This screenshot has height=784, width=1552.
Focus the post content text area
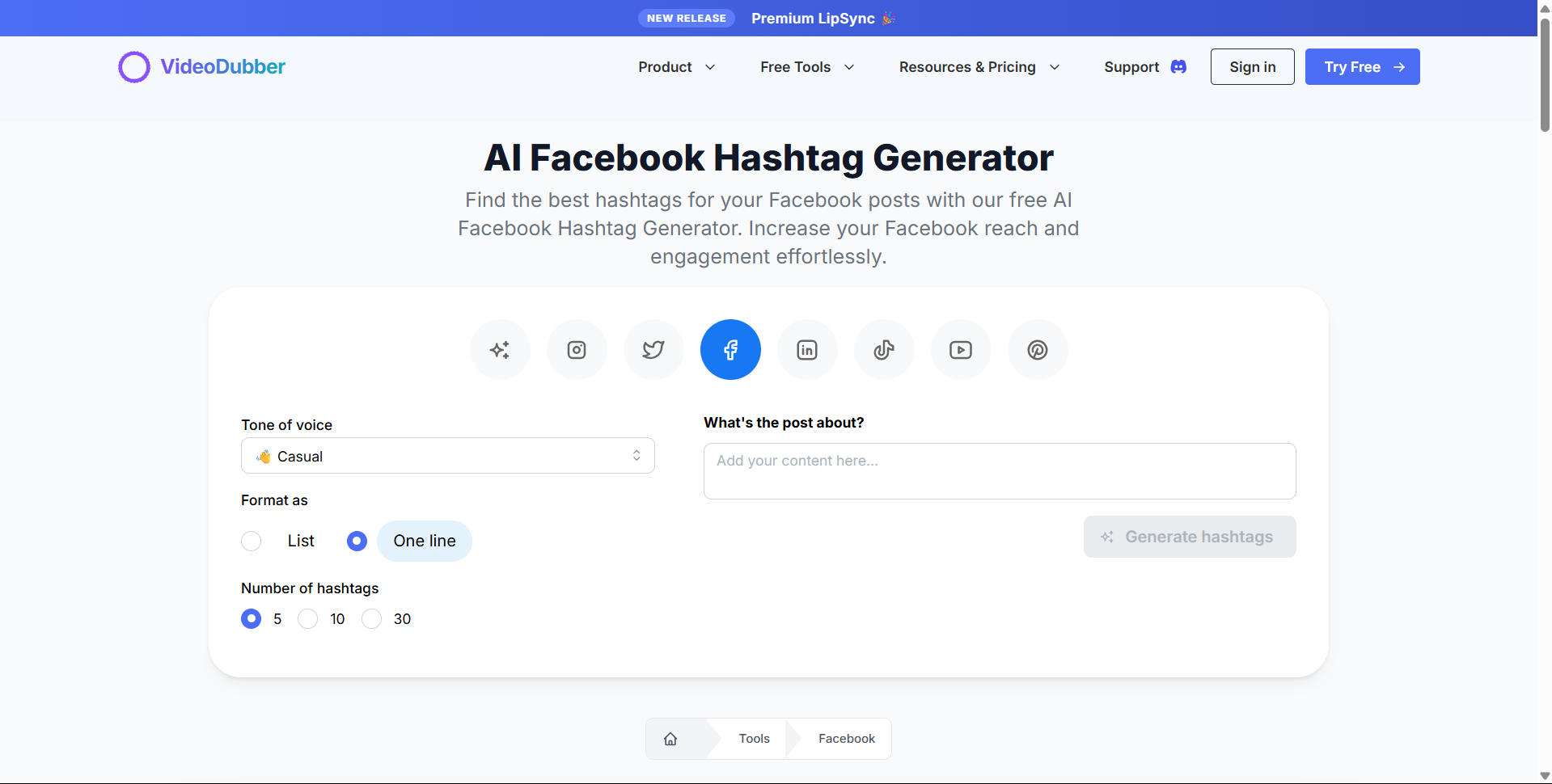click(x=1000, y=471)
